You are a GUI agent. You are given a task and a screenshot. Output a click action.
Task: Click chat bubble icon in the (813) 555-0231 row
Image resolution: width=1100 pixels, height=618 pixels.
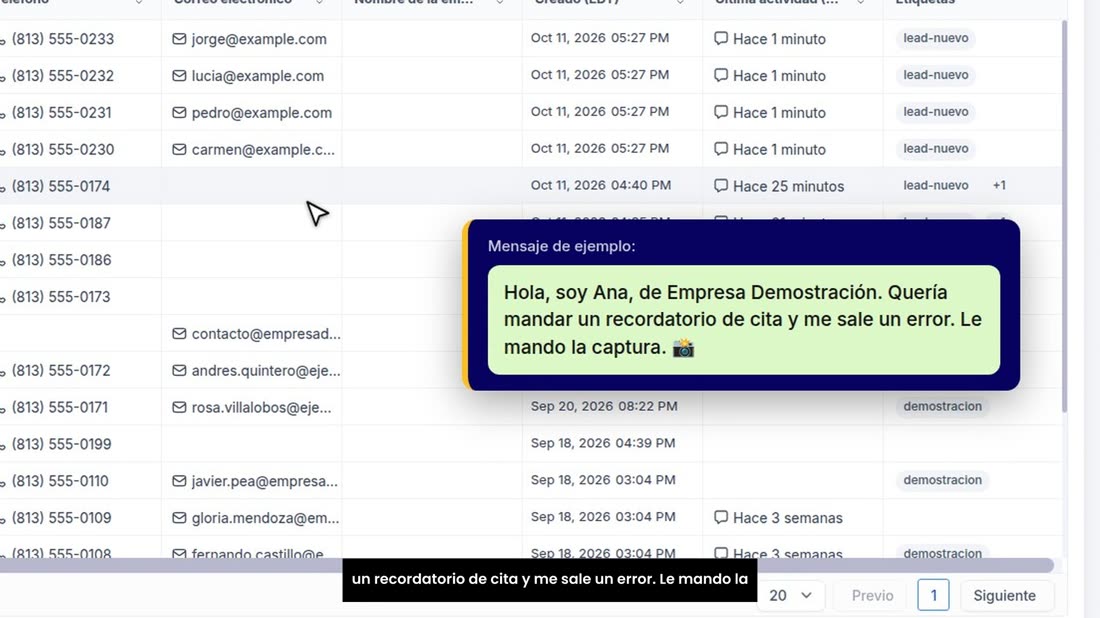point(720,112)
